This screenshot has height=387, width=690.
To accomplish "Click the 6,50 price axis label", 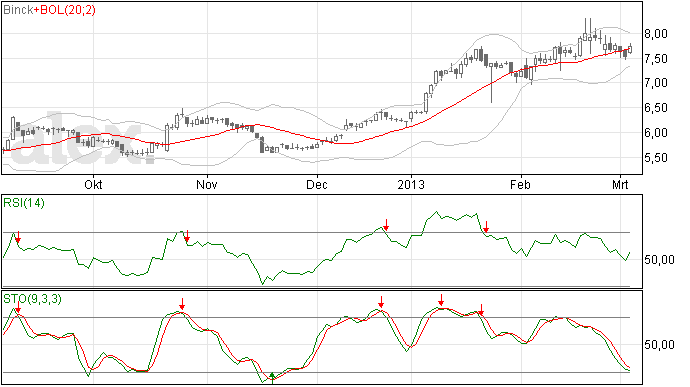I will pyautogui.click(x=656, y=108).
